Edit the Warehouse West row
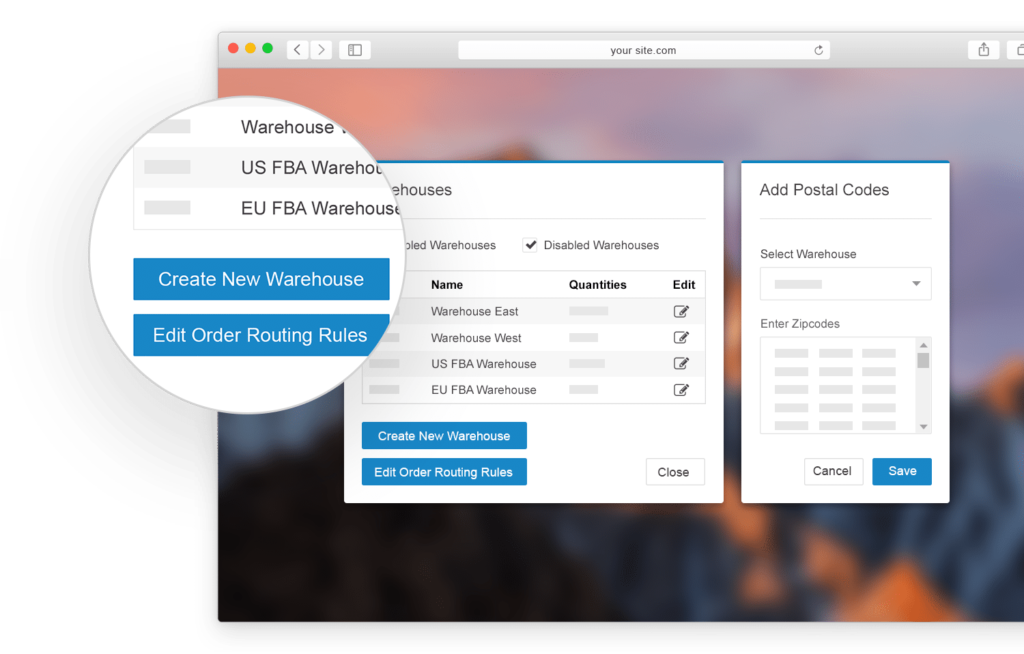This screenshot has height=654, width=1024. coord(681,338)
